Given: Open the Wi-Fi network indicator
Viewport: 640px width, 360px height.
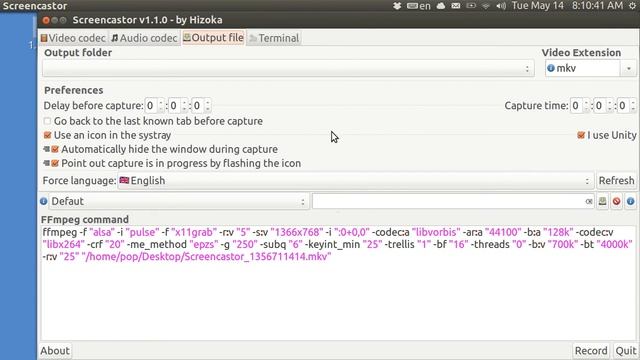Looking at the screenshot, I should [486, 6].
